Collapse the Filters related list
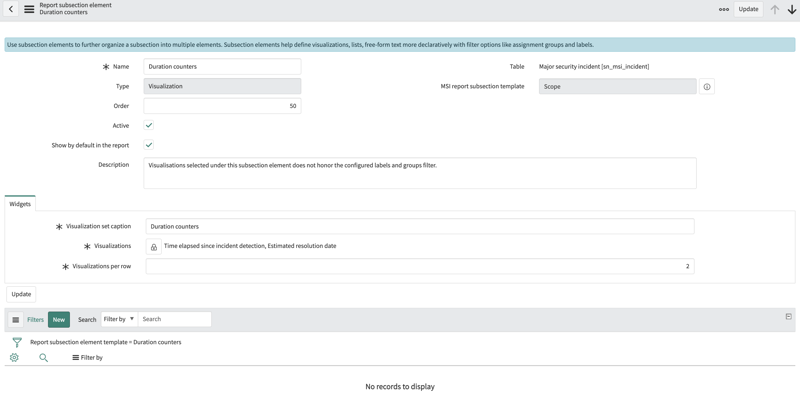Image resolution: width=800 pixels, height=395 pixels. coord(789,317)
